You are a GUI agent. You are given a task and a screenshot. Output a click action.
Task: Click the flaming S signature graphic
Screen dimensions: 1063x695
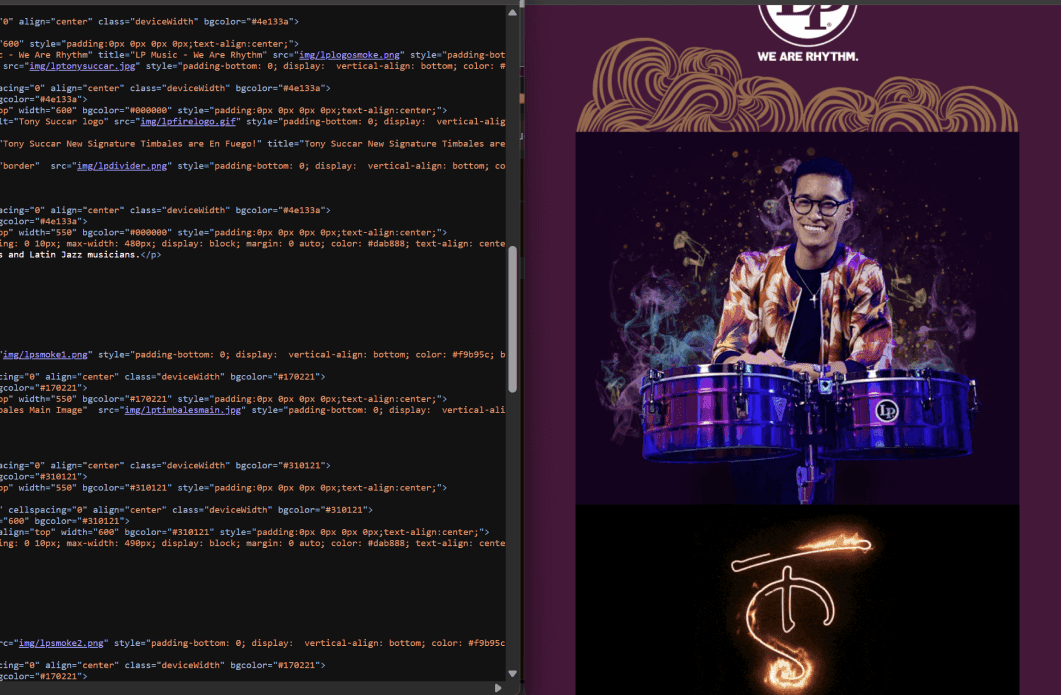[x=795, y=610]
